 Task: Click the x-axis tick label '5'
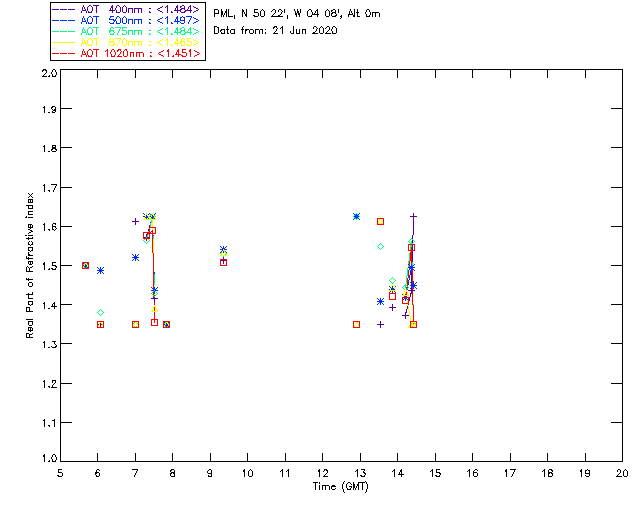click(60, 473)
